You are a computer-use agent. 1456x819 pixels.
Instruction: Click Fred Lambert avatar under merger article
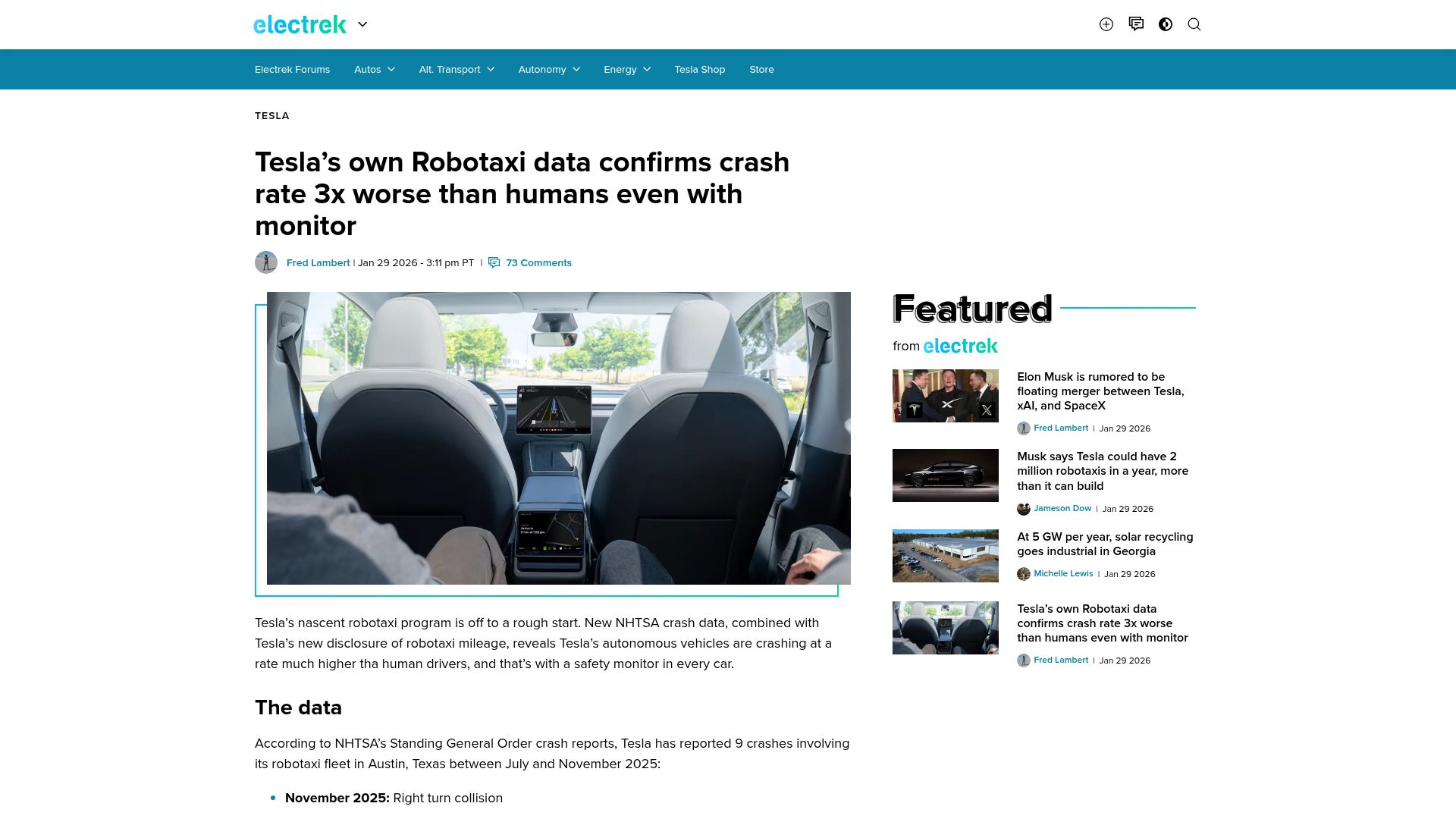1024,428
